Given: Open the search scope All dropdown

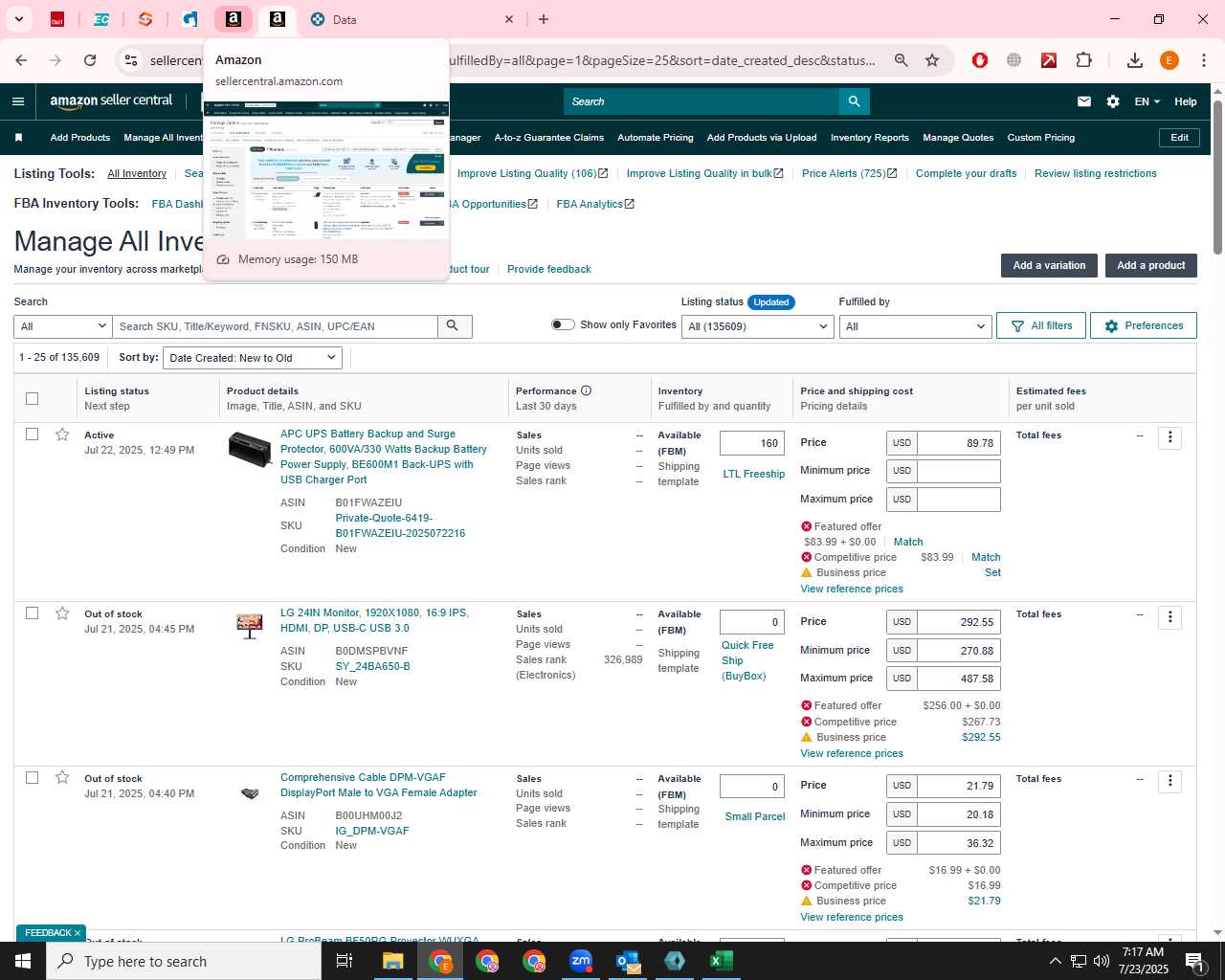Looking at the screenshot, I should (63, 326).
